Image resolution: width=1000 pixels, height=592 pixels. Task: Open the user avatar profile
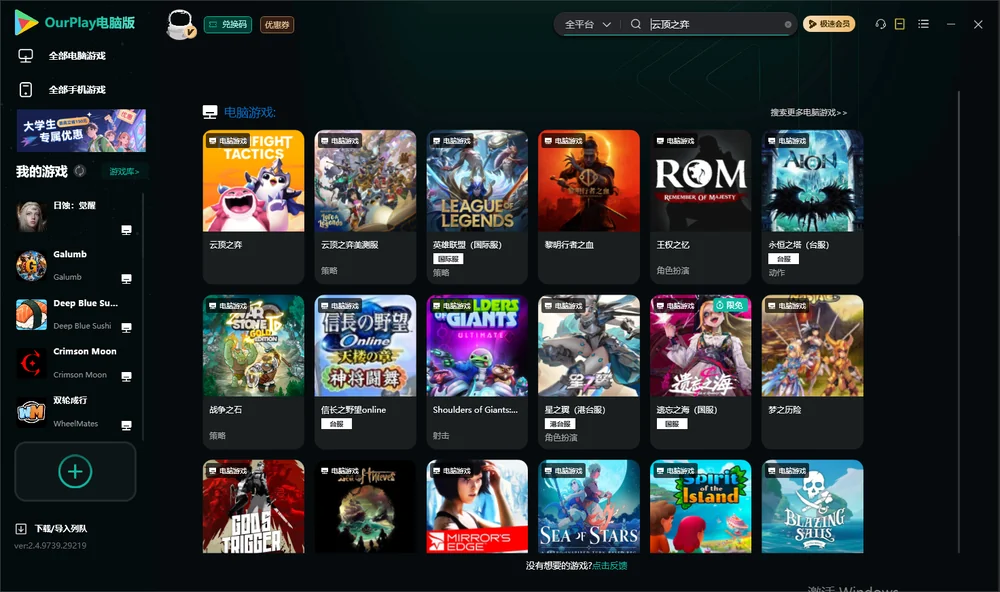180,24
